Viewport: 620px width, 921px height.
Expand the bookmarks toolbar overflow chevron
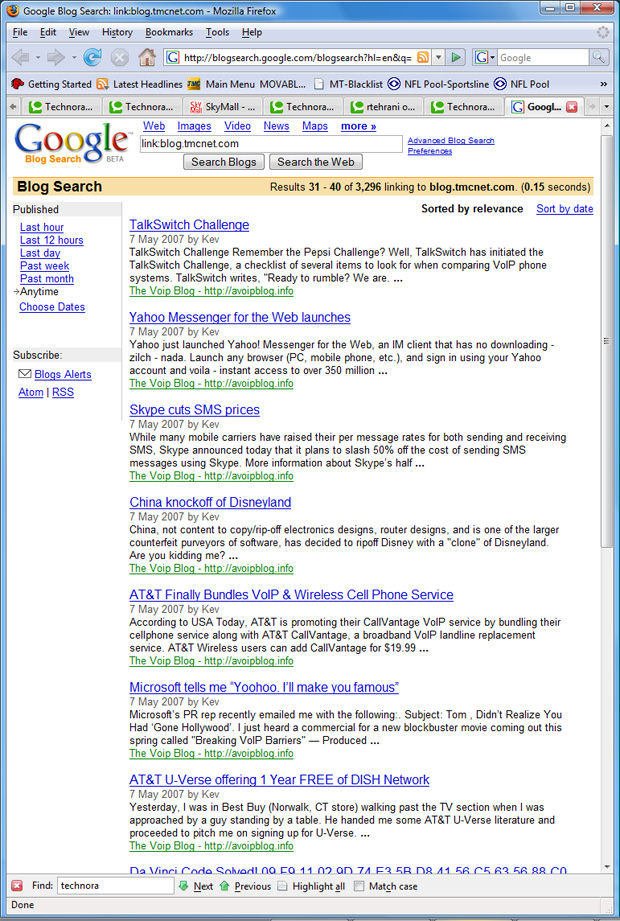(603, 84)
